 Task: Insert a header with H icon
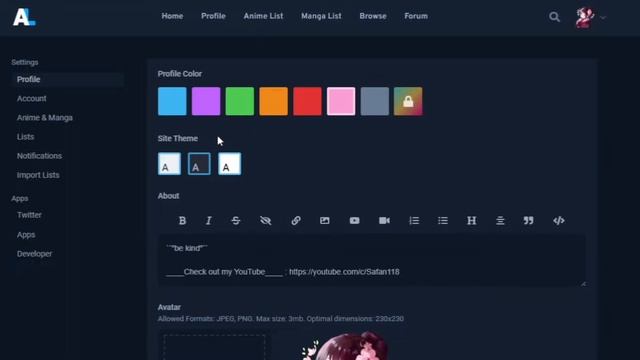point(471,221)
